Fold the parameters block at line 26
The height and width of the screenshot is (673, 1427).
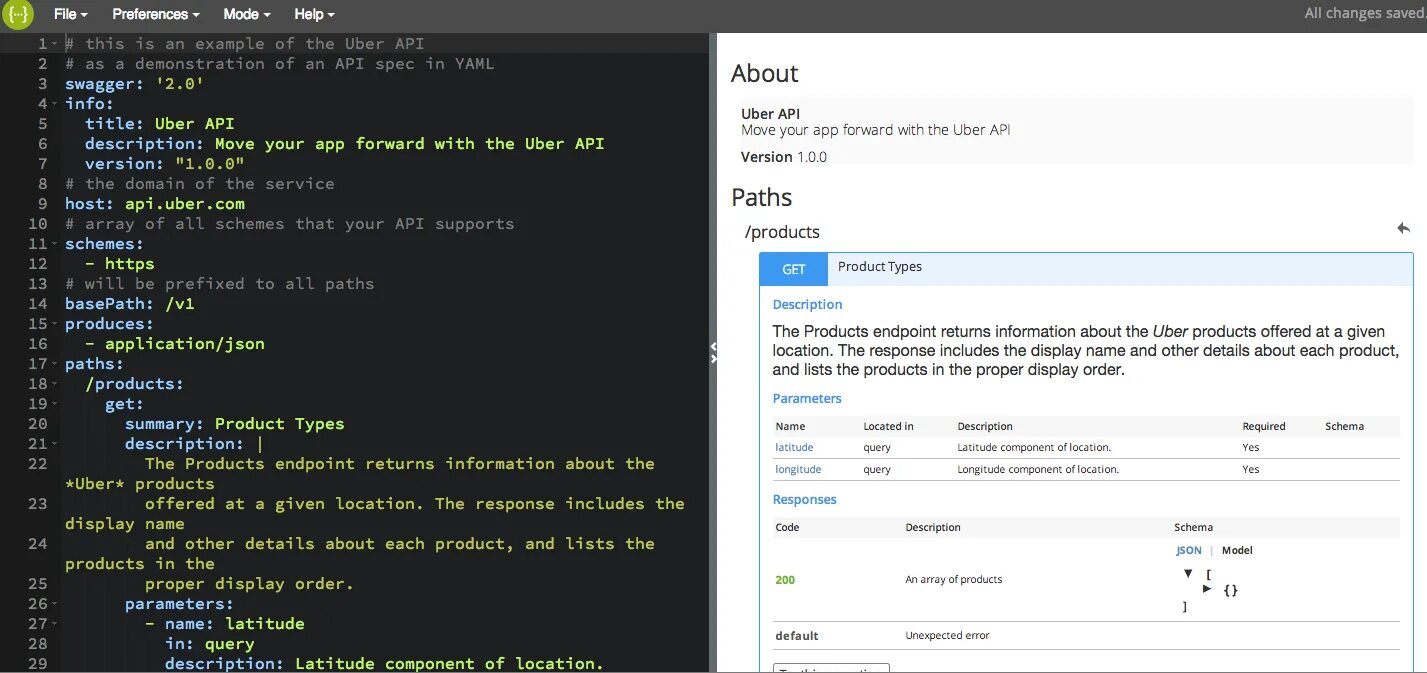(x=56, y=604)
